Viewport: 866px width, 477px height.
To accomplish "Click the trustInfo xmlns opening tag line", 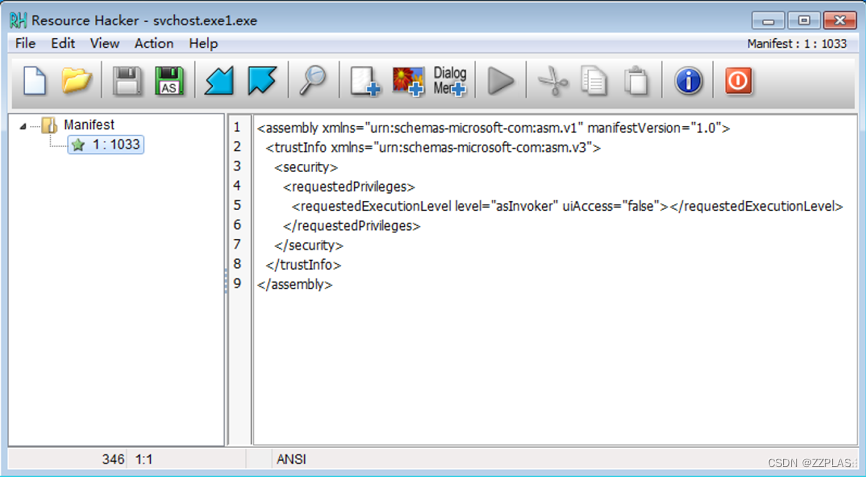I will point(433,147).
